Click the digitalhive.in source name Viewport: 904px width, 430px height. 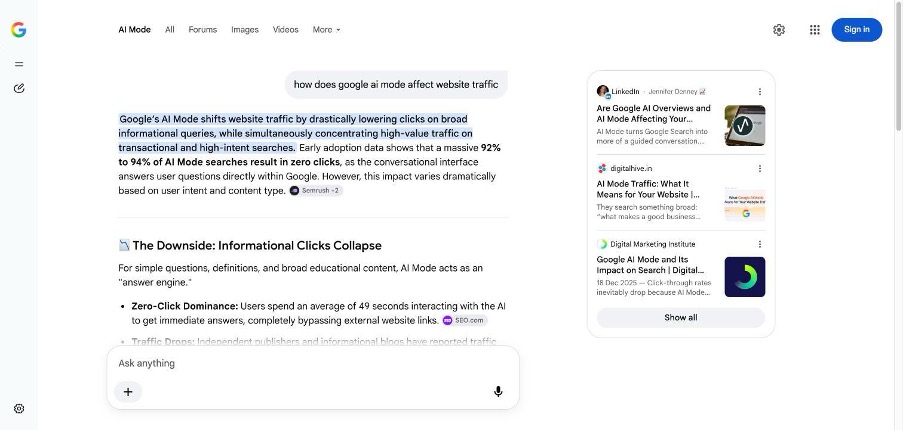tap(631, 168)
